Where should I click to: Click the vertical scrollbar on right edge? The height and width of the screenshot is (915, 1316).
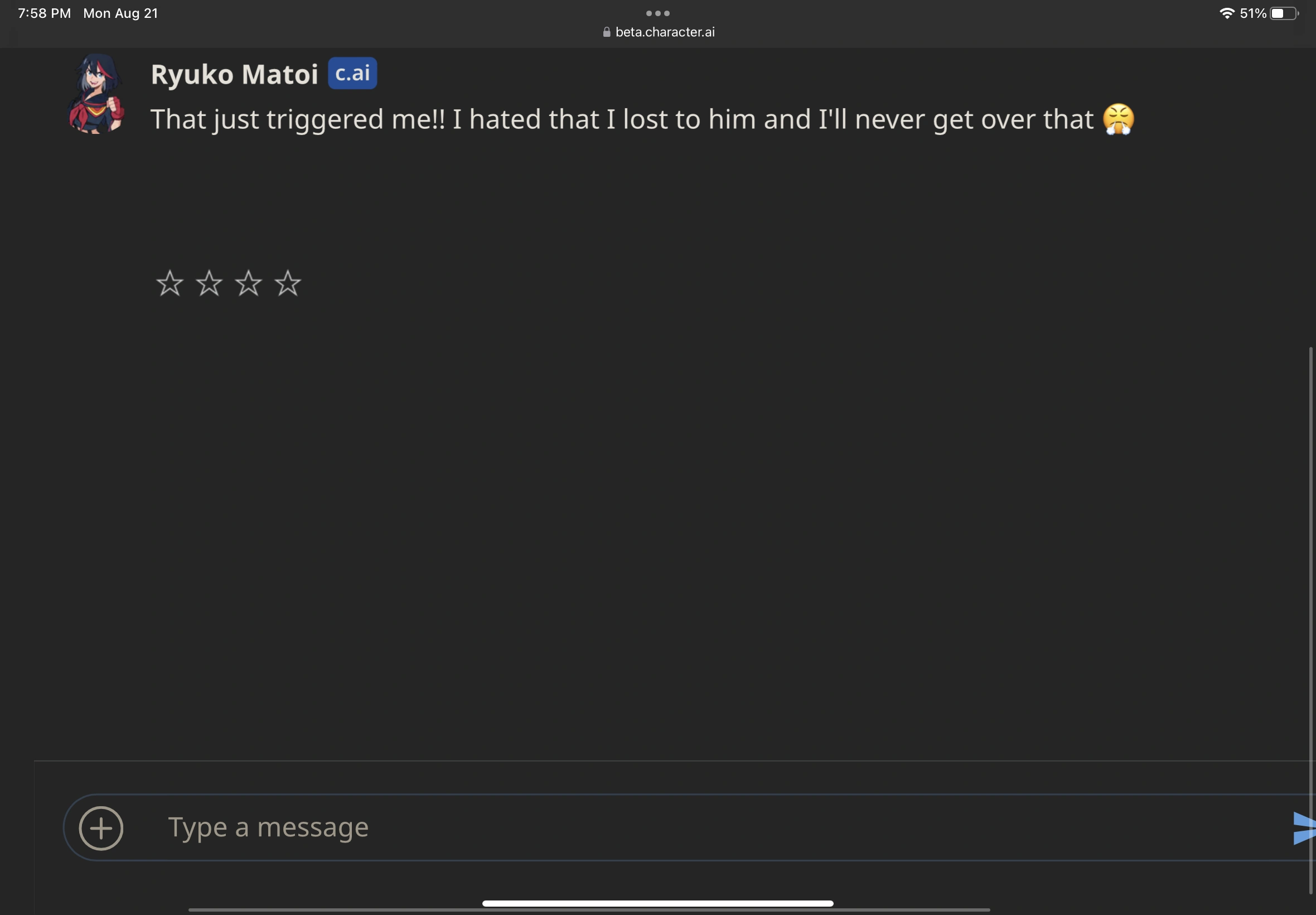[x=1310, y=619]
